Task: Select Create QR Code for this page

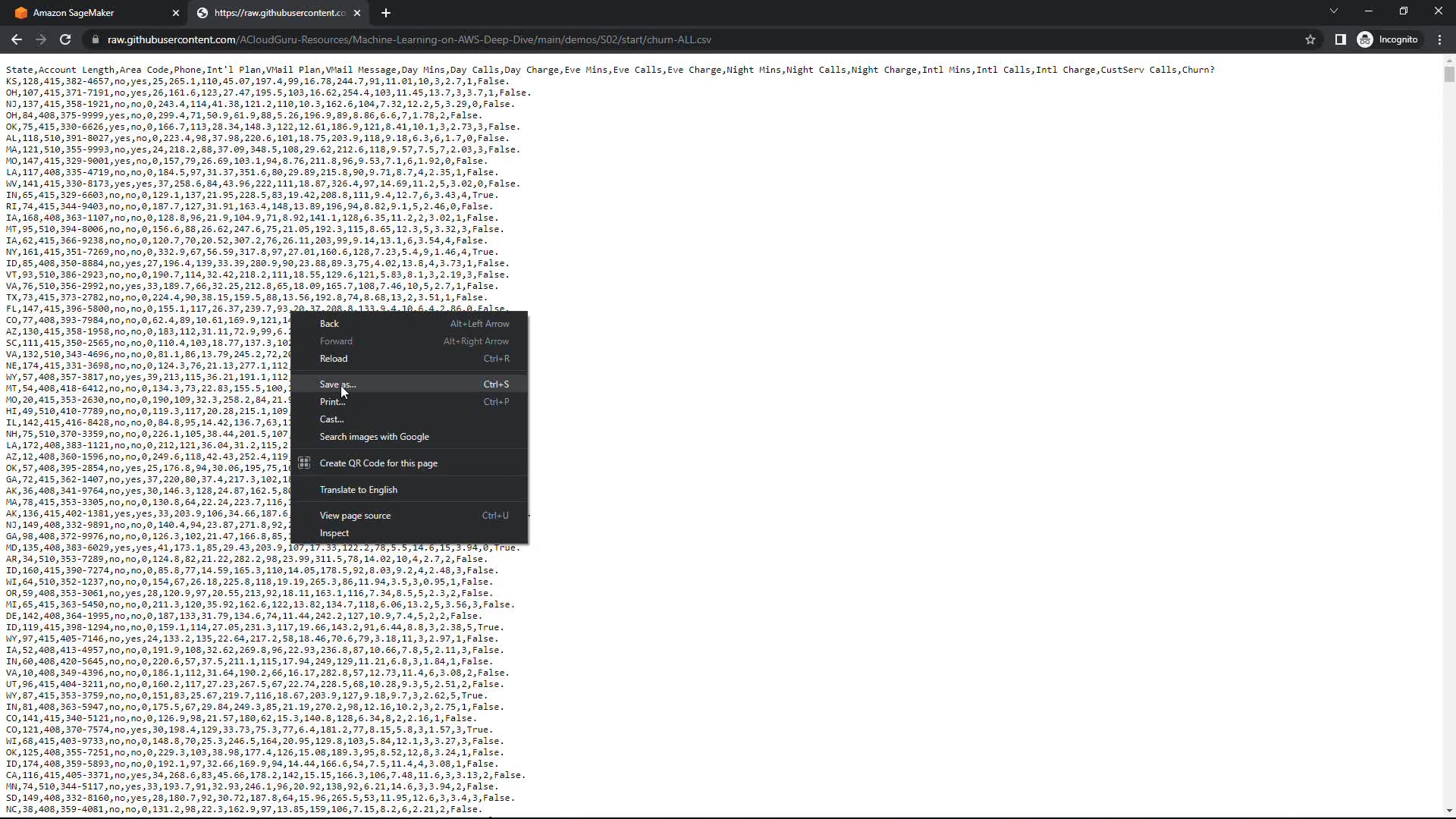Action: coord(378,463)
